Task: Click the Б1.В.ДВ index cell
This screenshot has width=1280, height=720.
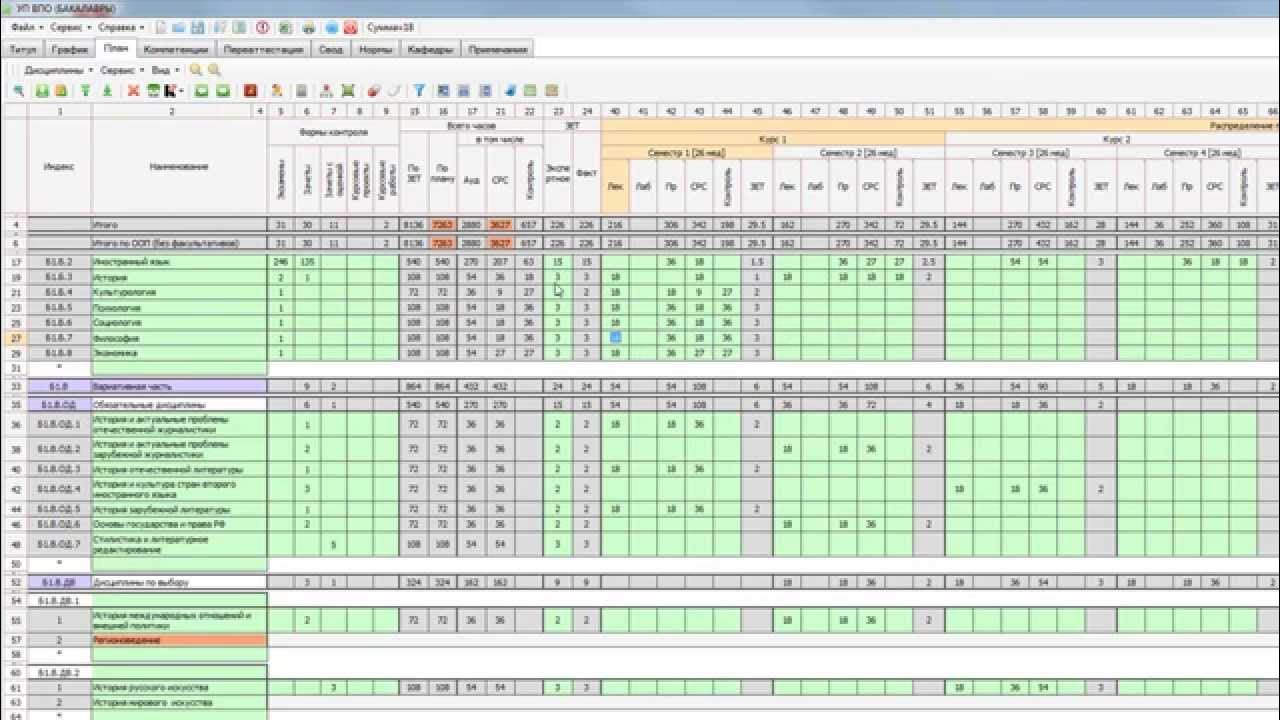Action: tap(59, 582)
